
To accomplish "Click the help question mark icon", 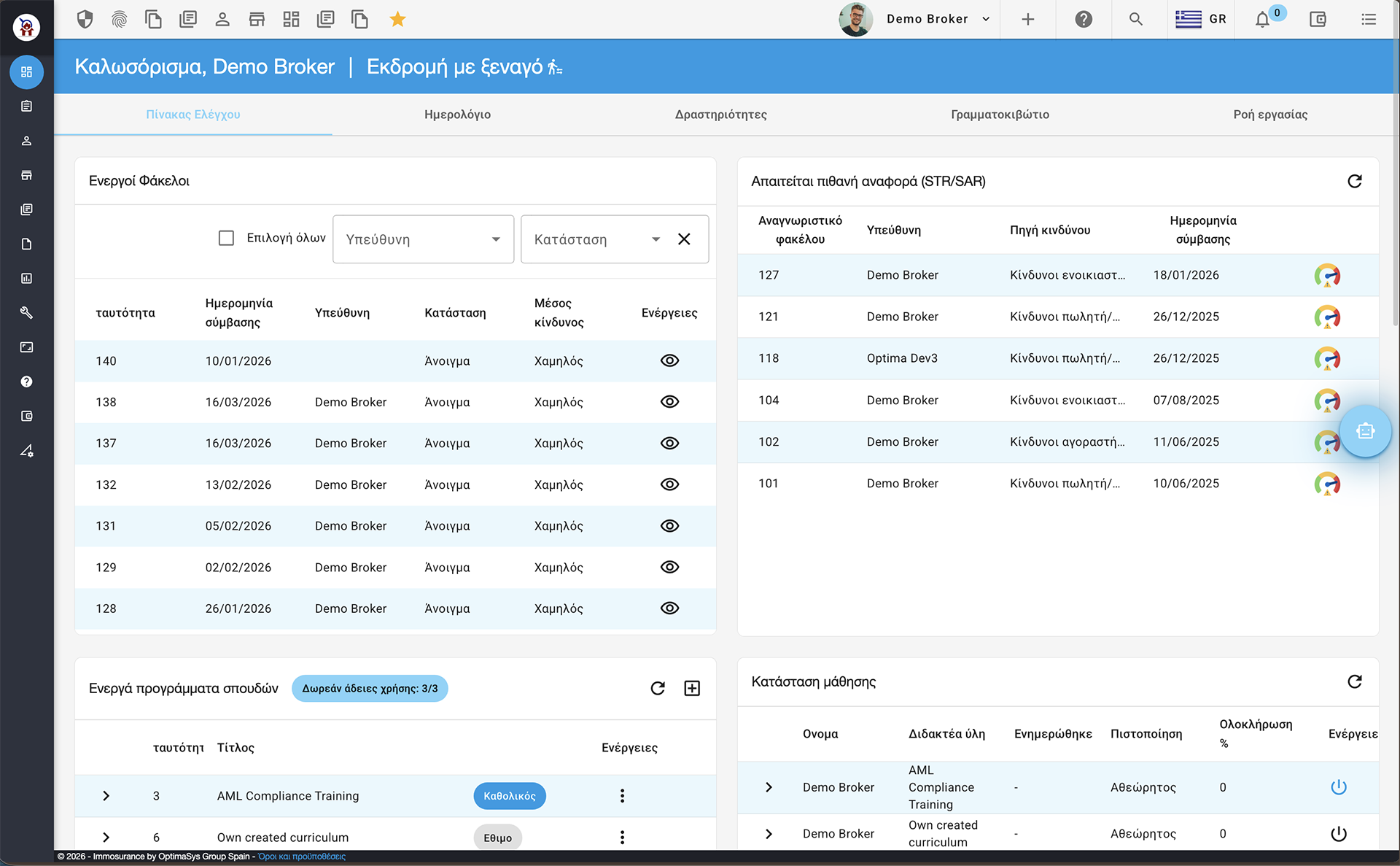I will pos(1084,19).
